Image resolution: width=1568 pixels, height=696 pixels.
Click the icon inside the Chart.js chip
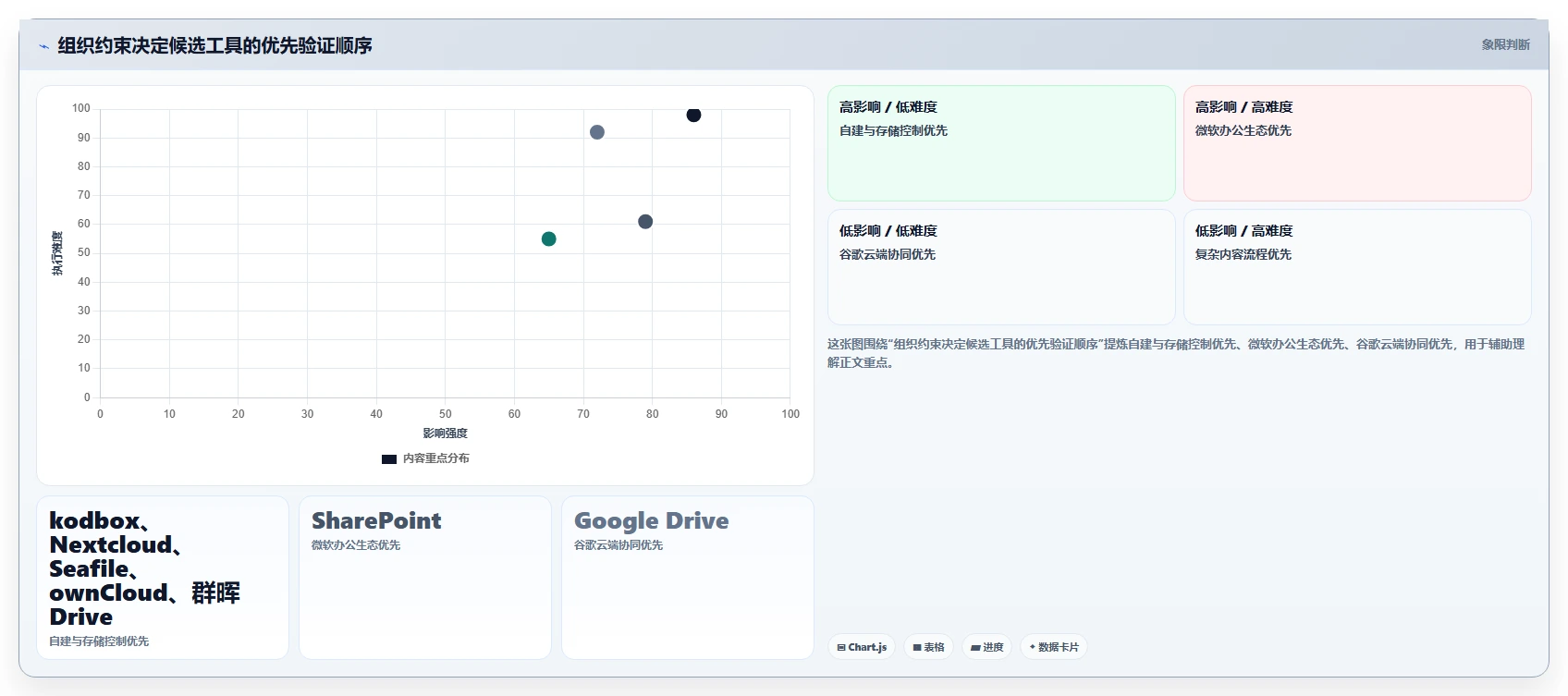(841, 648)
